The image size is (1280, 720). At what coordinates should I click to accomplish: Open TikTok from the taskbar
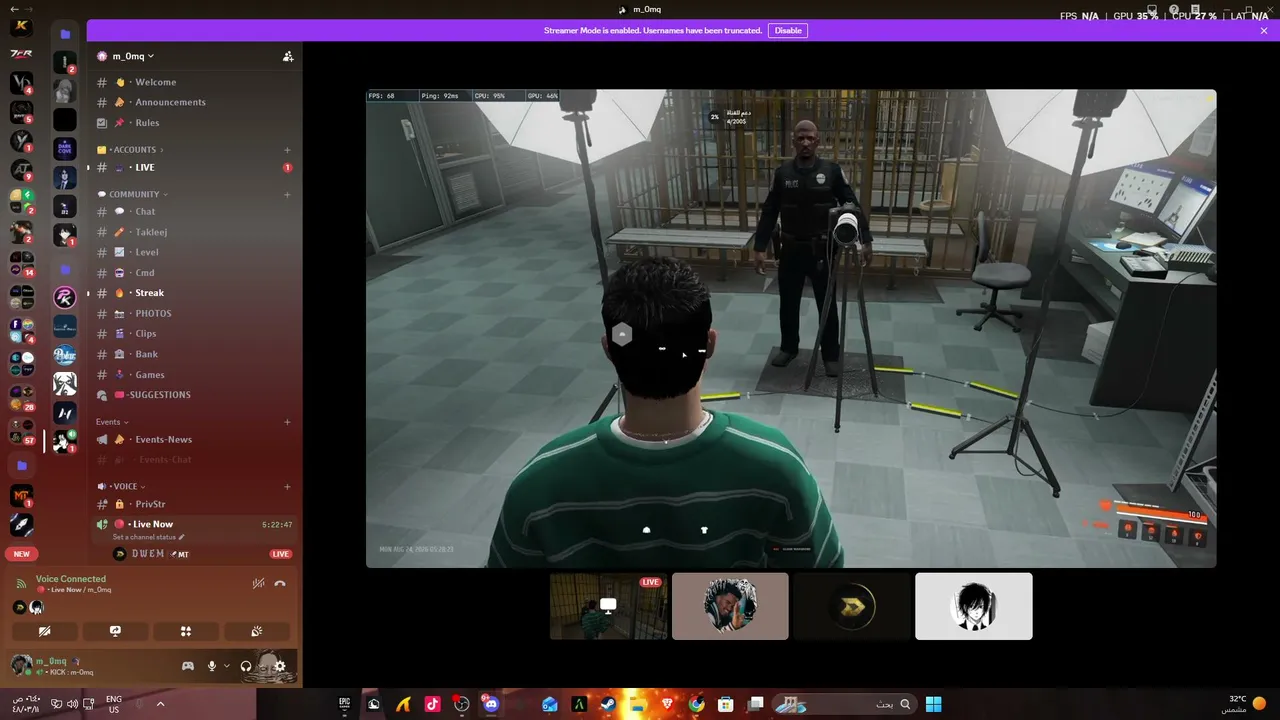(432, 704)
